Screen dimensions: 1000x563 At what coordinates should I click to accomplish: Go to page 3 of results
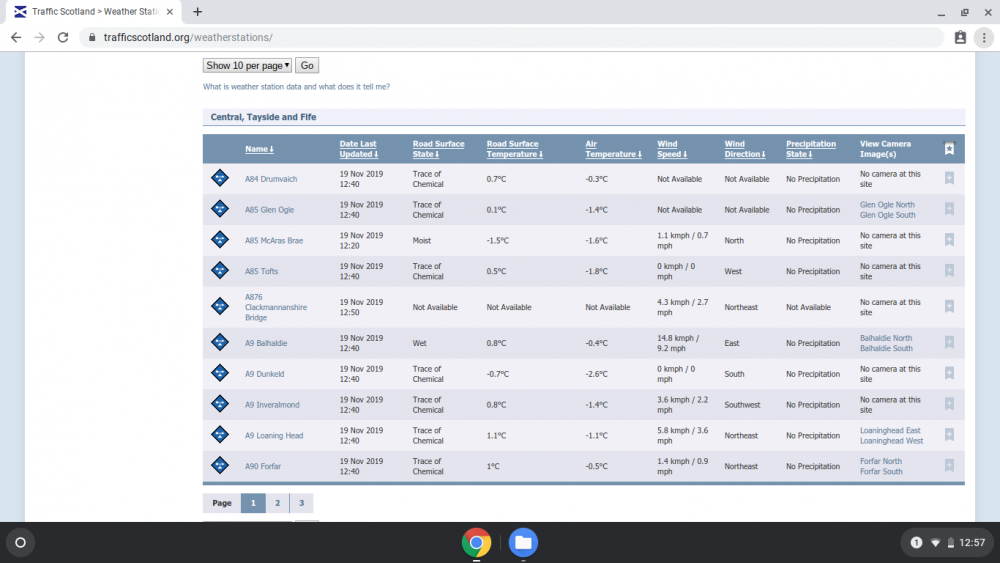point(302,503)
